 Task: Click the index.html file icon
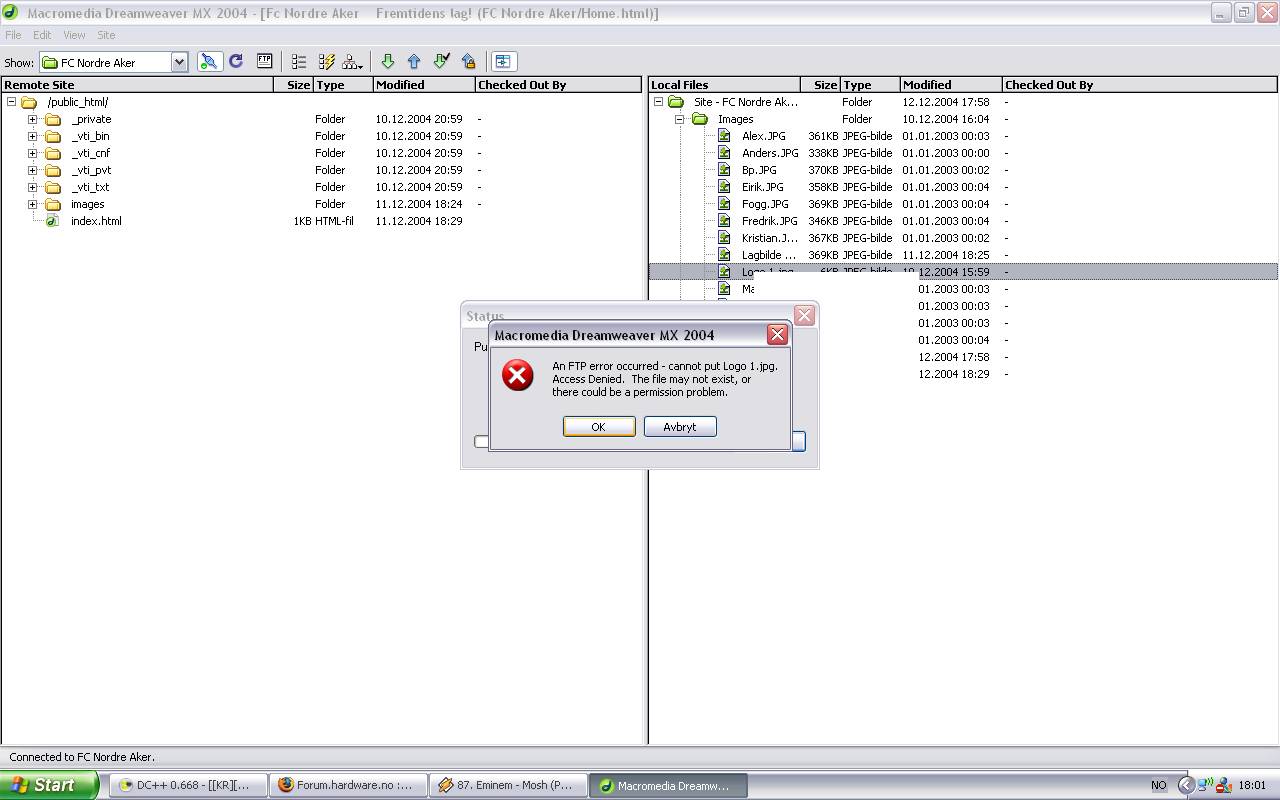pos(52,221)
